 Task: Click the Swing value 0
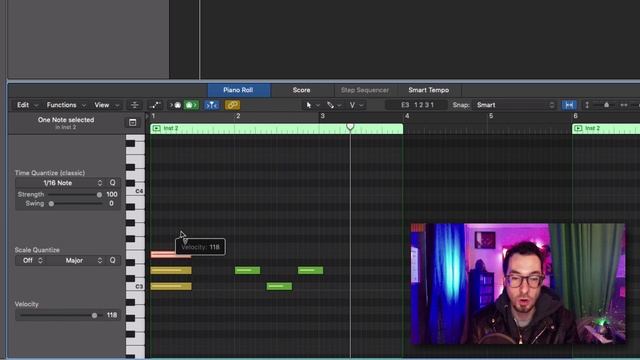[111, 204]
